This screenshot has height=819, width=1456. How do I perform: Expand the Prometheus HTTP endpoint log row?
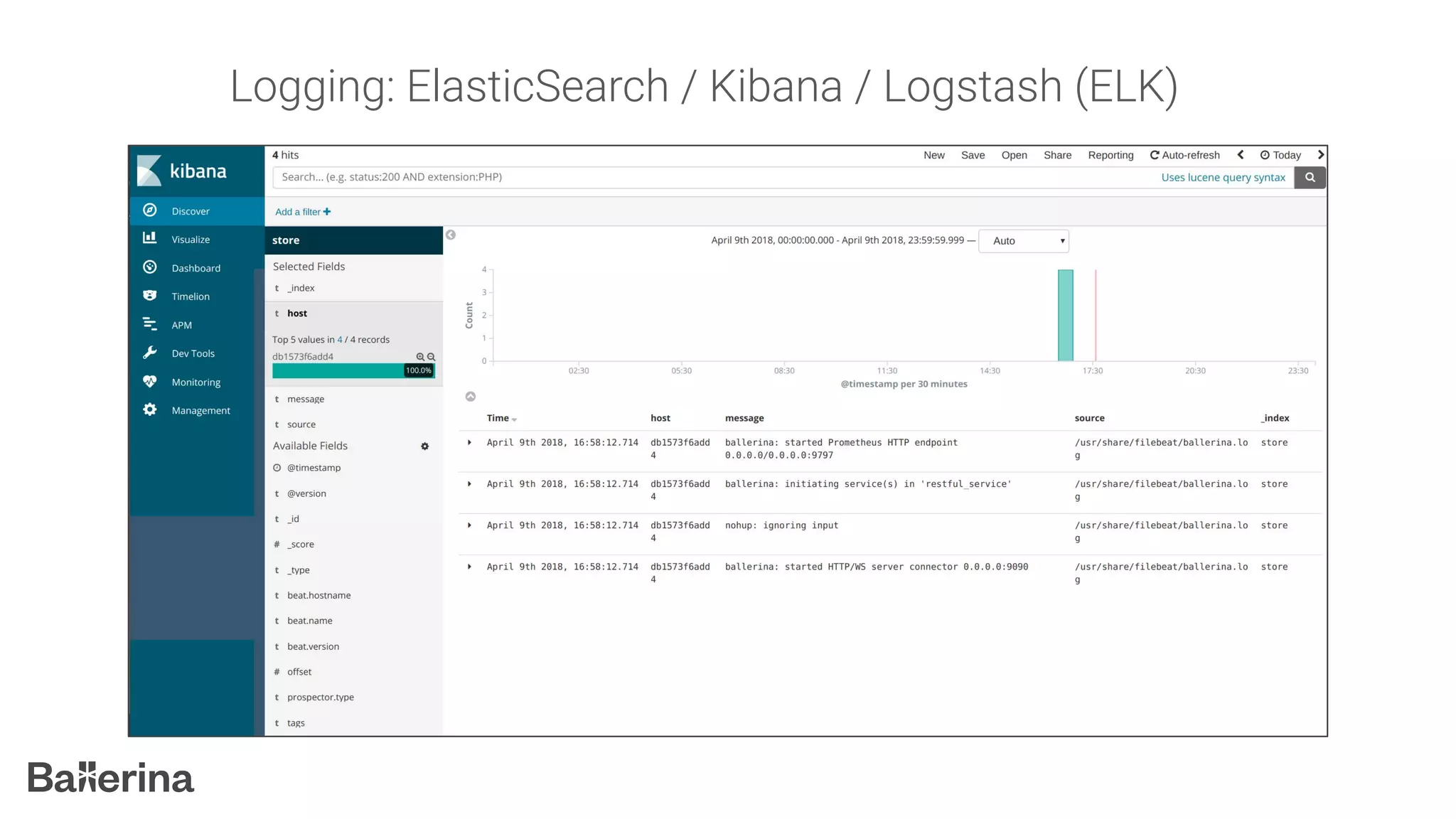pyautogui.click(x=469, y=443)
